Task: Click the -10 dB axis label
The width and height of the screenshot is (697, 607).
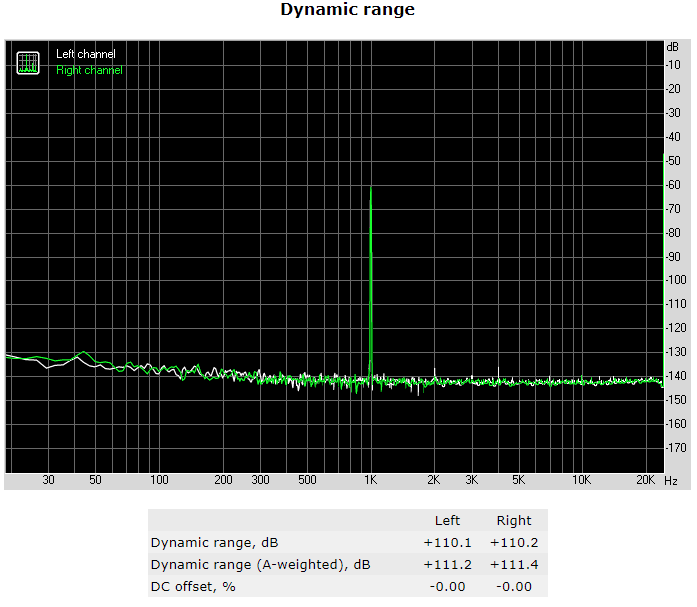Action: [x=673, y=65]
